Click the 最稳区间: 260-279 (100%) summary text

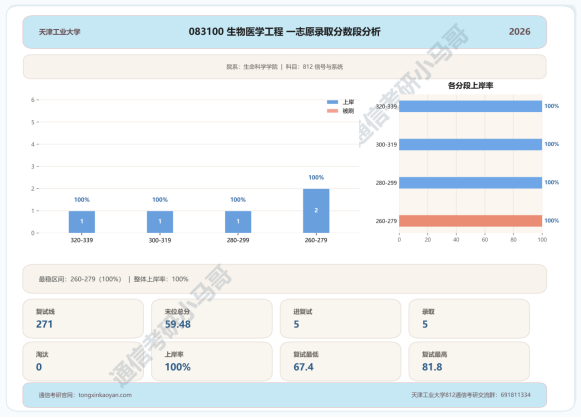[80, 279]
